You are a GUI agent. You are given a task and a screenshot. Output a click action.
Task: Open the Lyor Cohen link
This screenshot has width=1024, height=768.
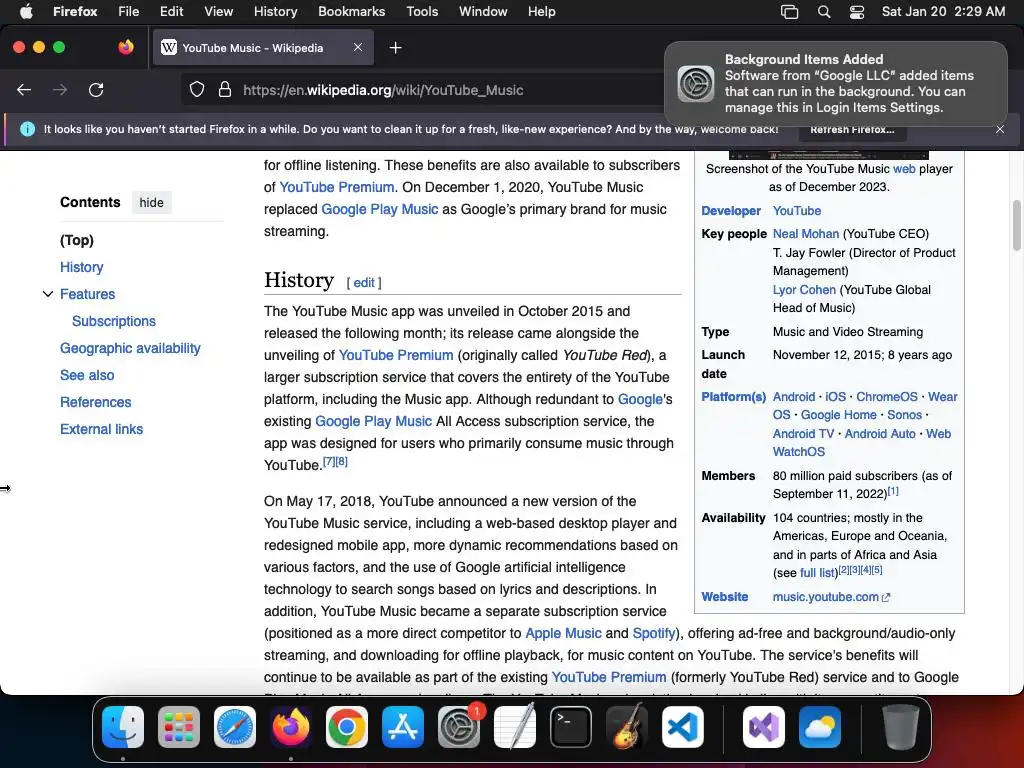click(804, 289)
